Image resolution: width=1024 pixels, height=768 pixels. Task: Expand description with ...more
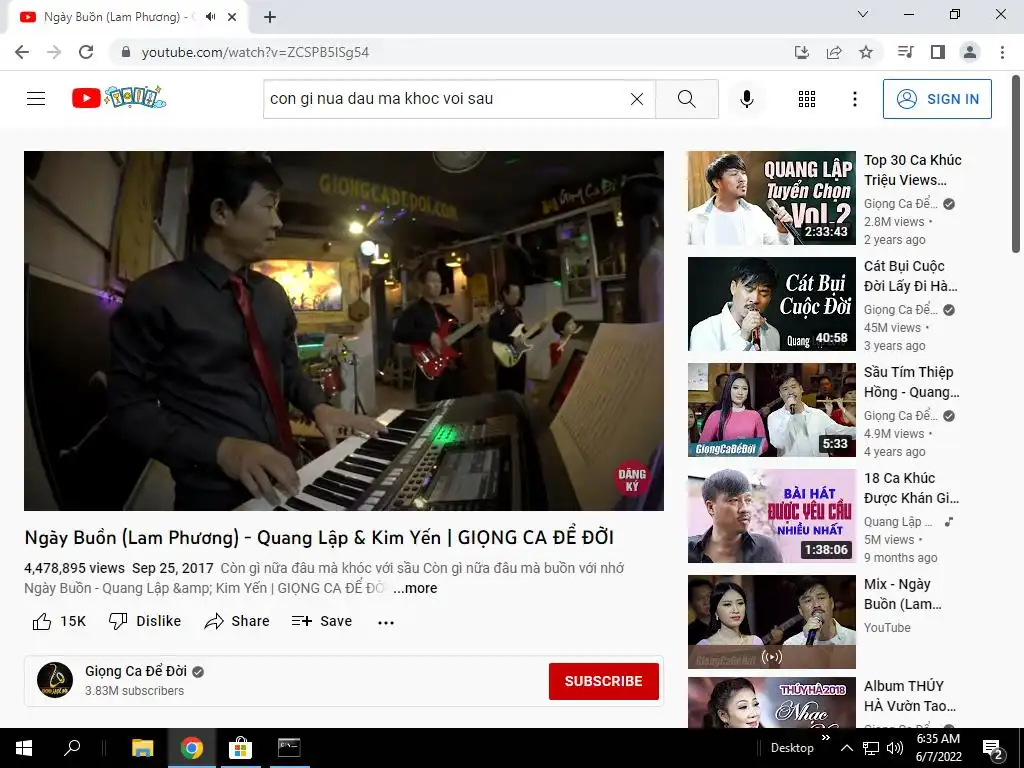[x=415, y=588]
